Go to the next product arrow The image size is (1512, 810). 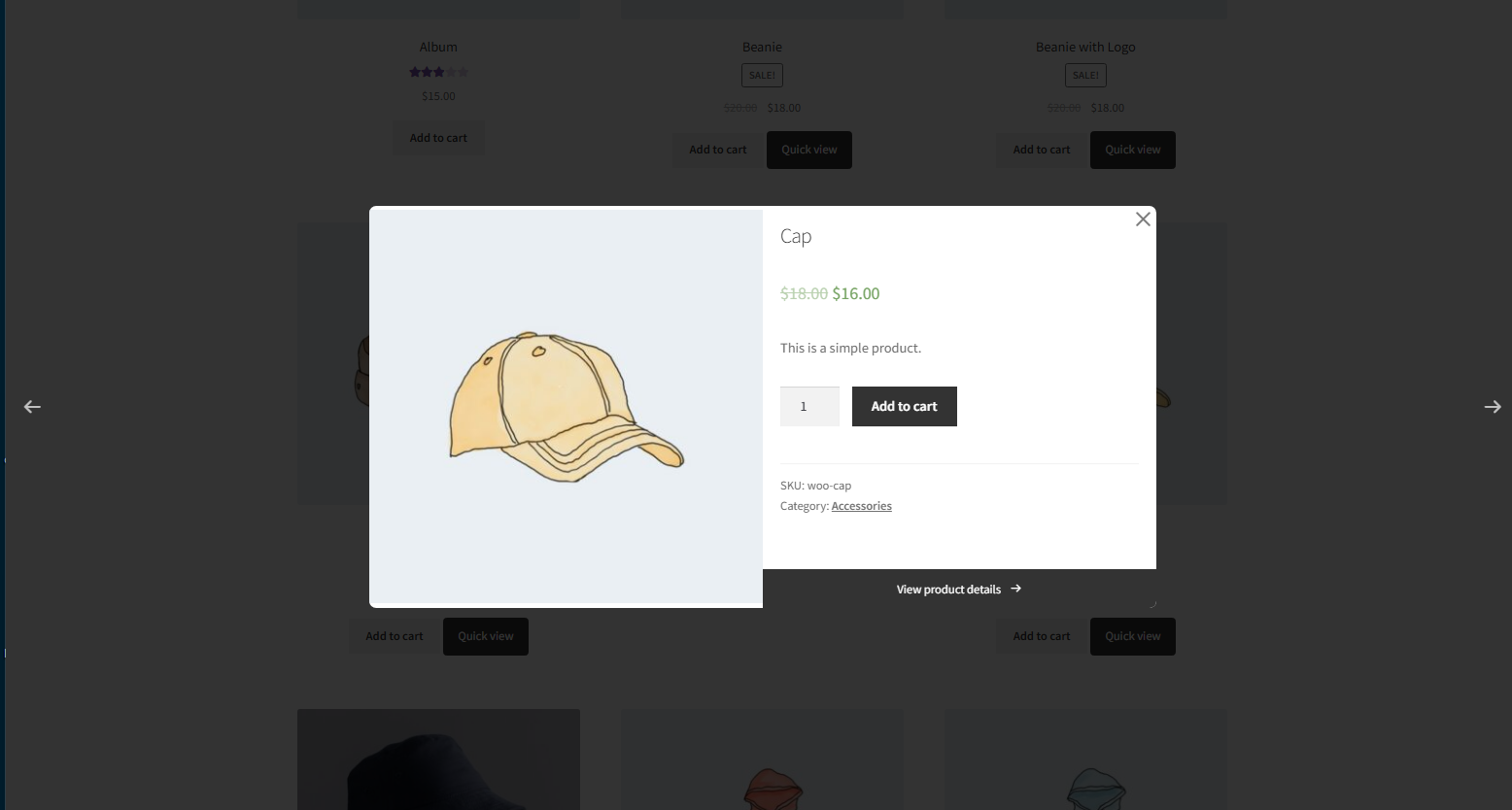click(x=1493, y=407)
